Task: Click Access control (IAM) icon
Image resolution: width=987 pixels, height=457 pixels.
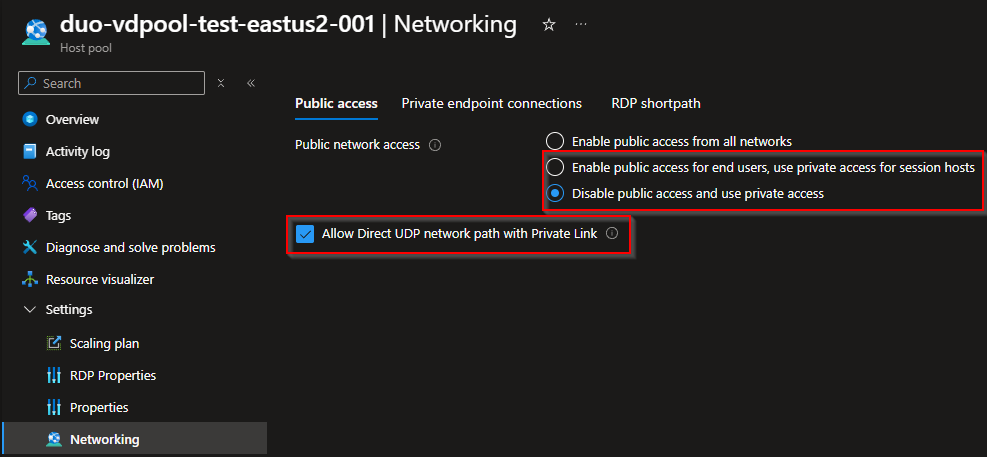Action: (x=29, y=183)
